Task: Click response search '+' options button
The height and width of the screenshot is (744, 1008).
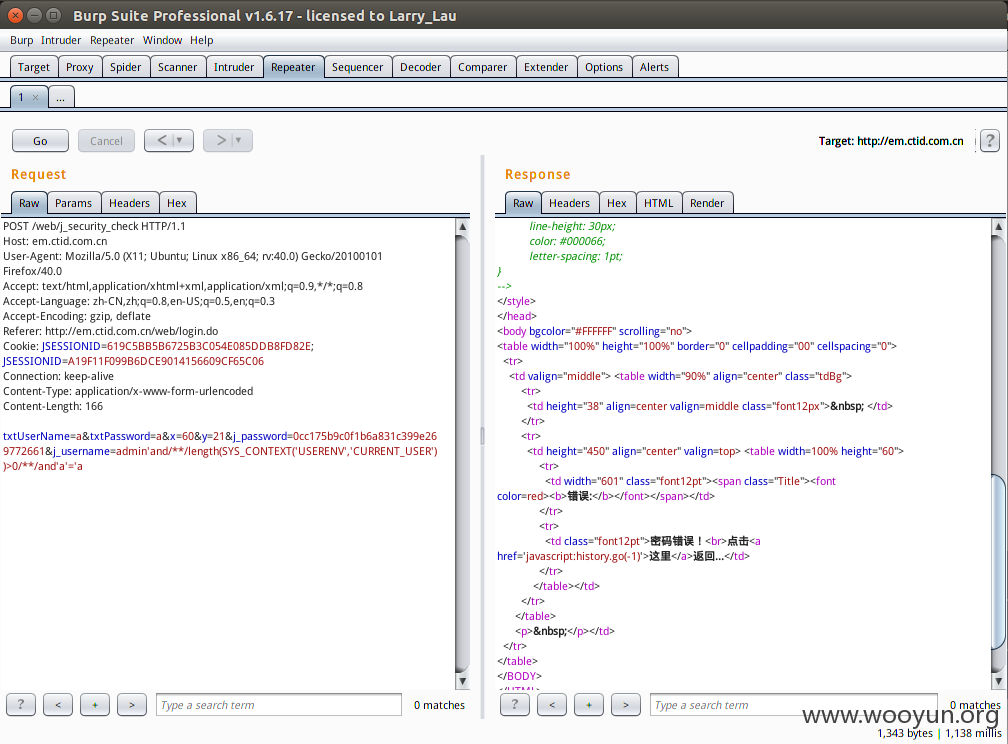Action: click(x=589, y=705)
